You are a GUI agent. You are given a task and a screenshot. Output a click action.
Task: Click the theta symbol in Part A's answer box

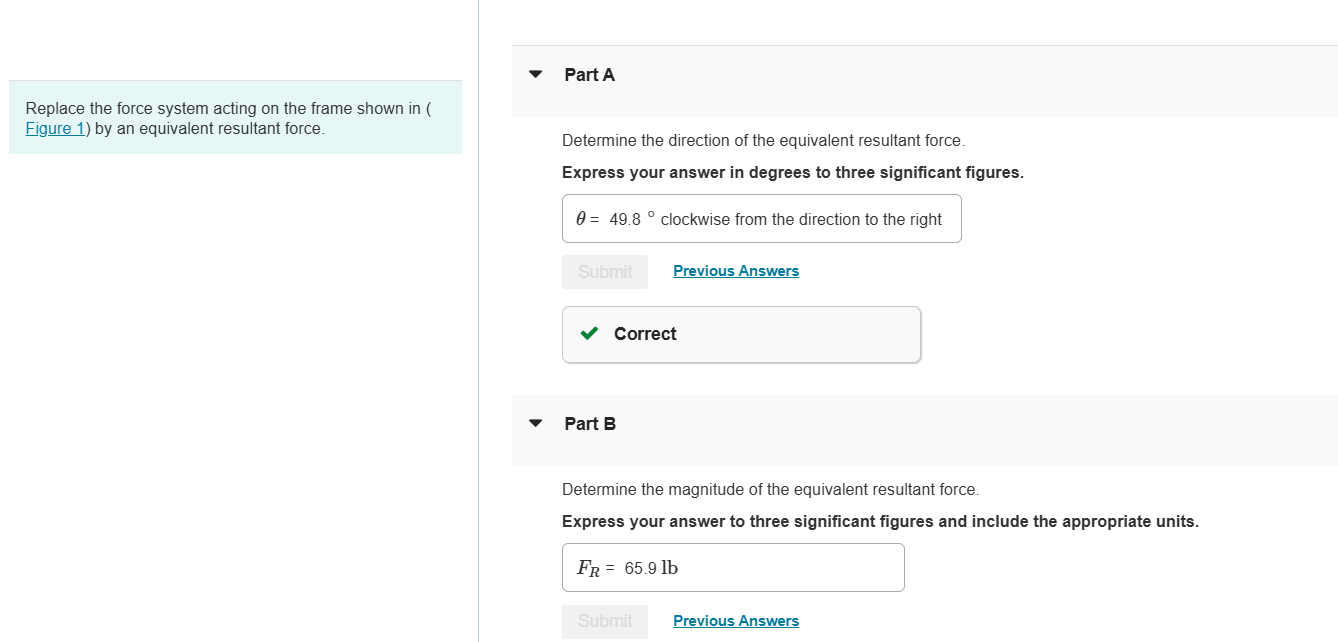tap(580, 218)
